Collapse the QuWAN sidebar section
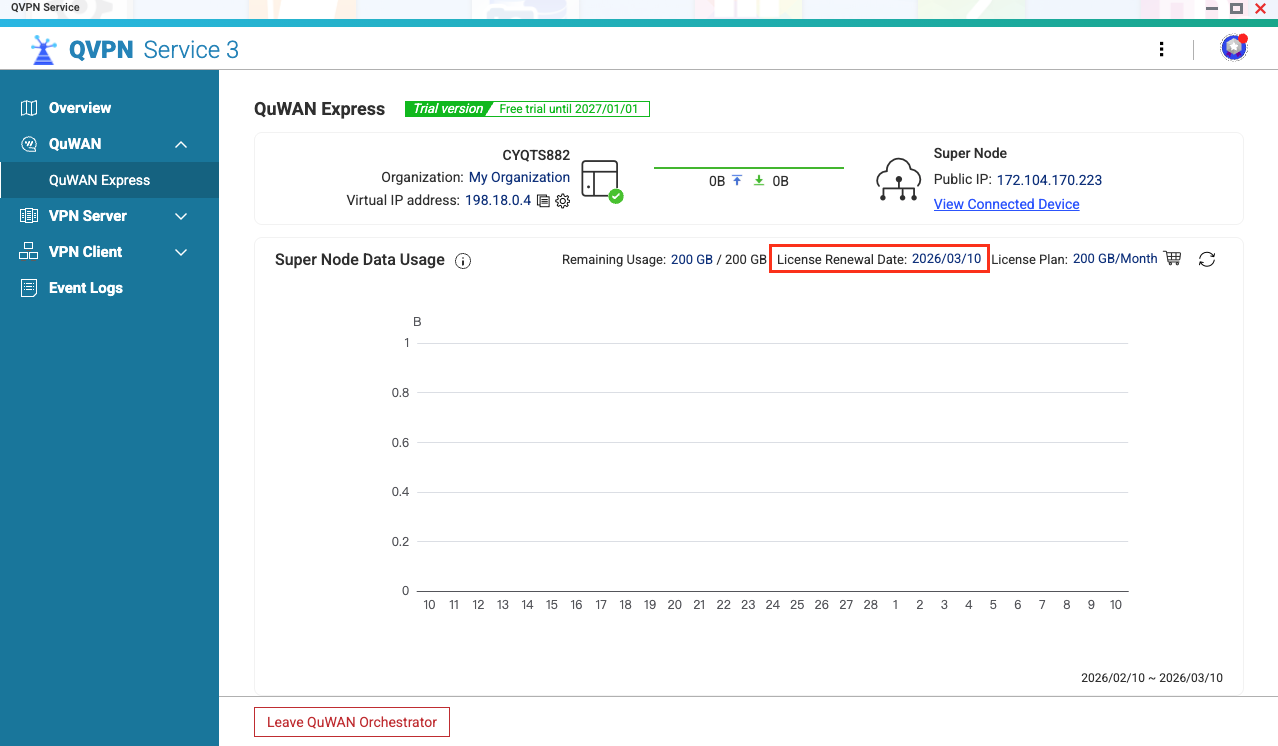 pyautogui.click(x=181, y=144)
